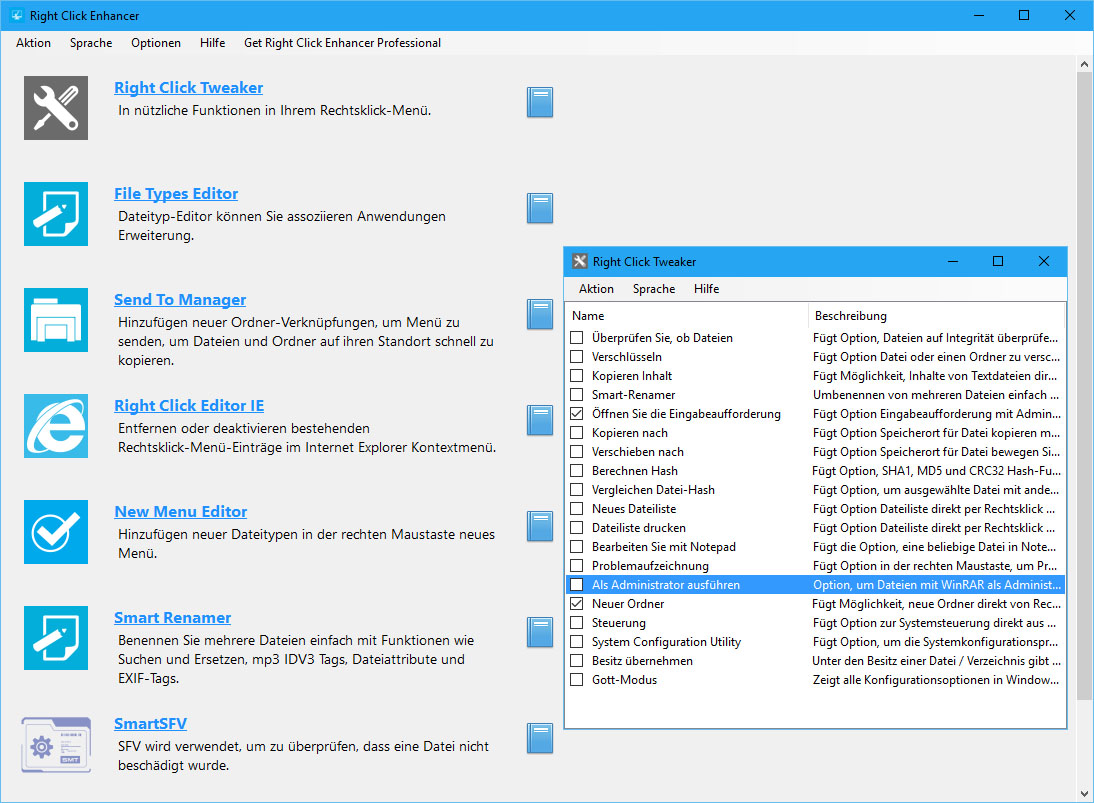Check the Problemaufzeichnung option
1094x803 pixels.
pyautogui.click(x=576, y=566)
